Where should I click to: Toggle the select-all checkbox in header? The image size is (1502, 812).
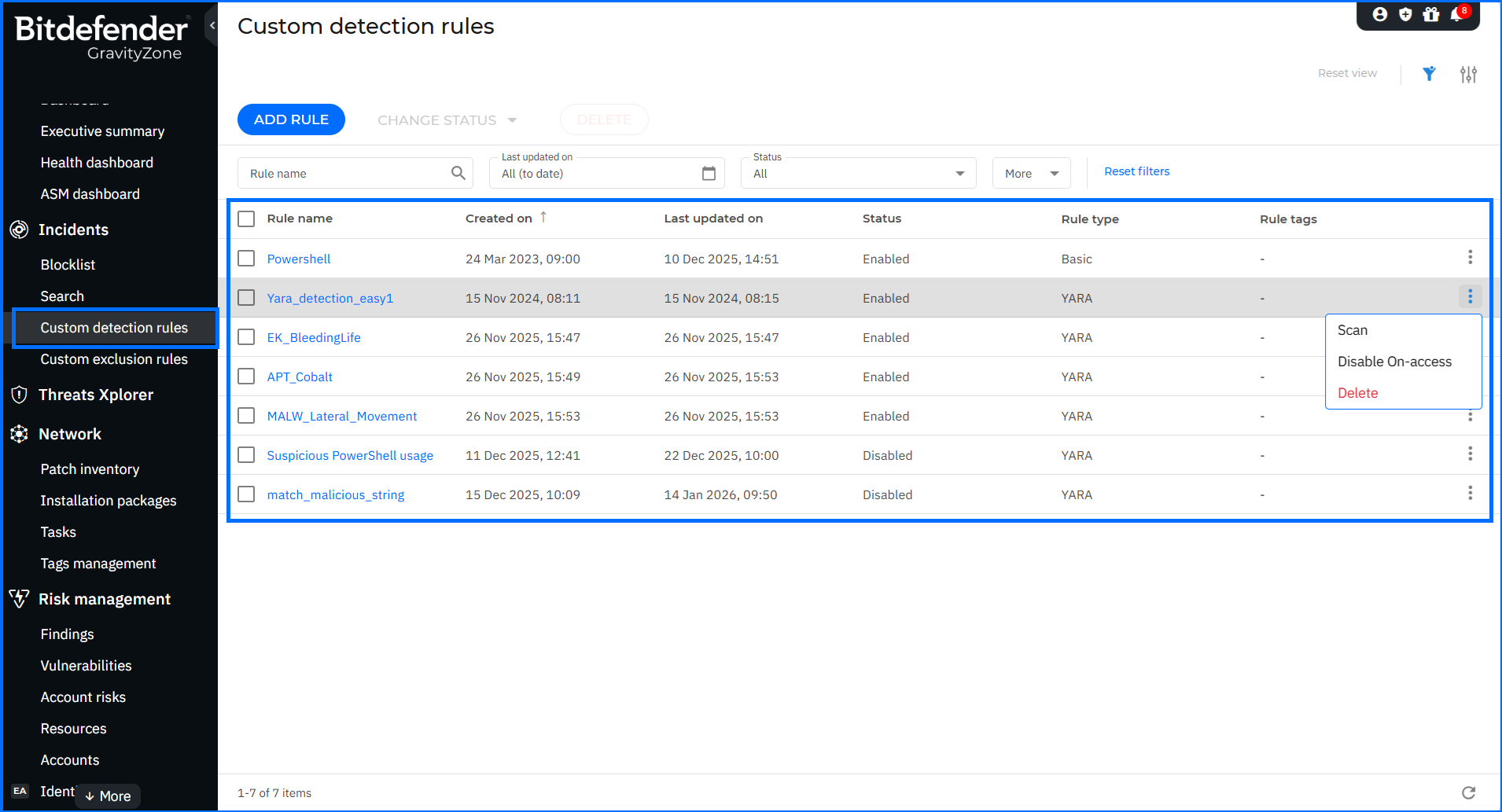tap(246, 219)
